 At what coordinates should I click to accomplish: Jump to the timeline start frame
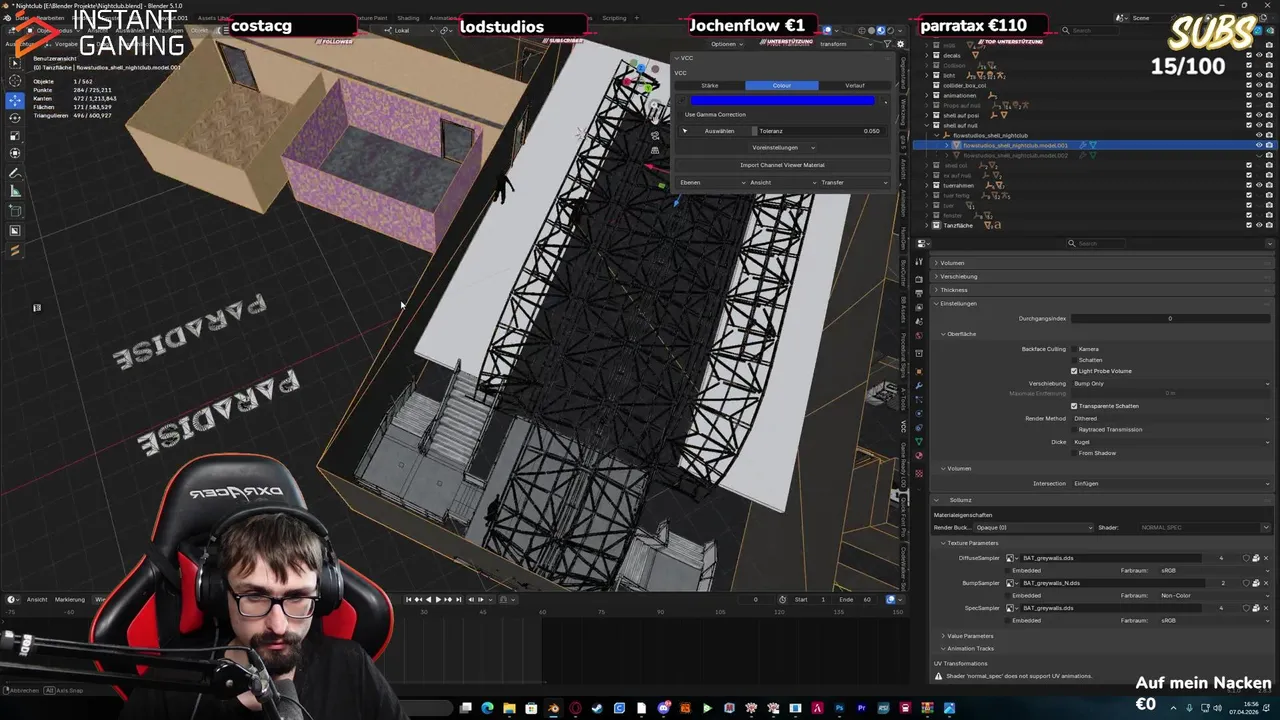pos(409,599)
